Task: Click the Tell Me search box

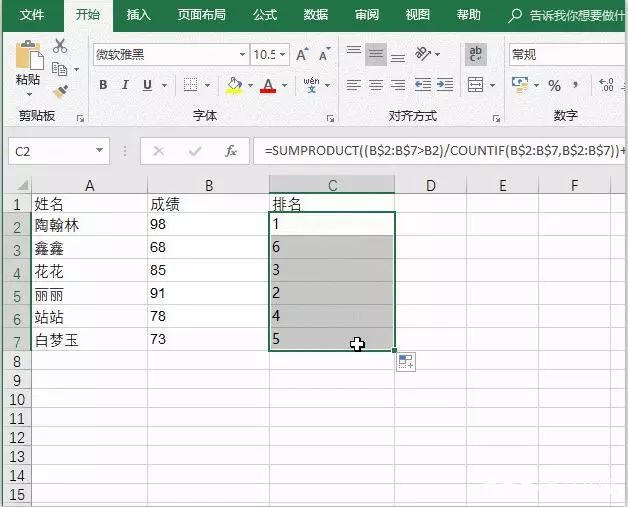Action: click(567, 15)
